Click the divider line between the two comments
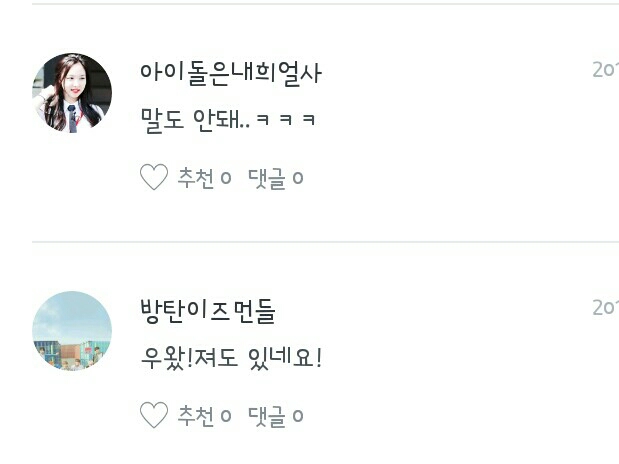 click(x=325, y=241)
